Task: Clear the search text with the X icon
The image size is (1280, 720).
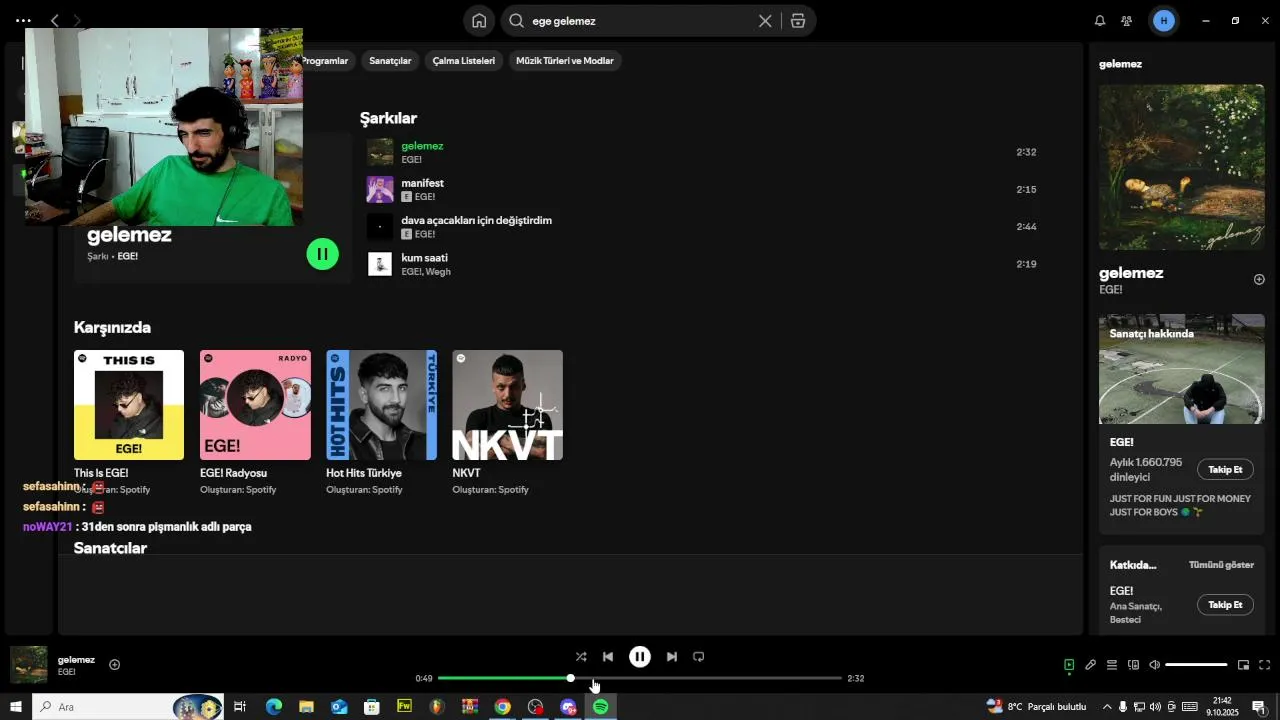Action: (x=765, y=21)
